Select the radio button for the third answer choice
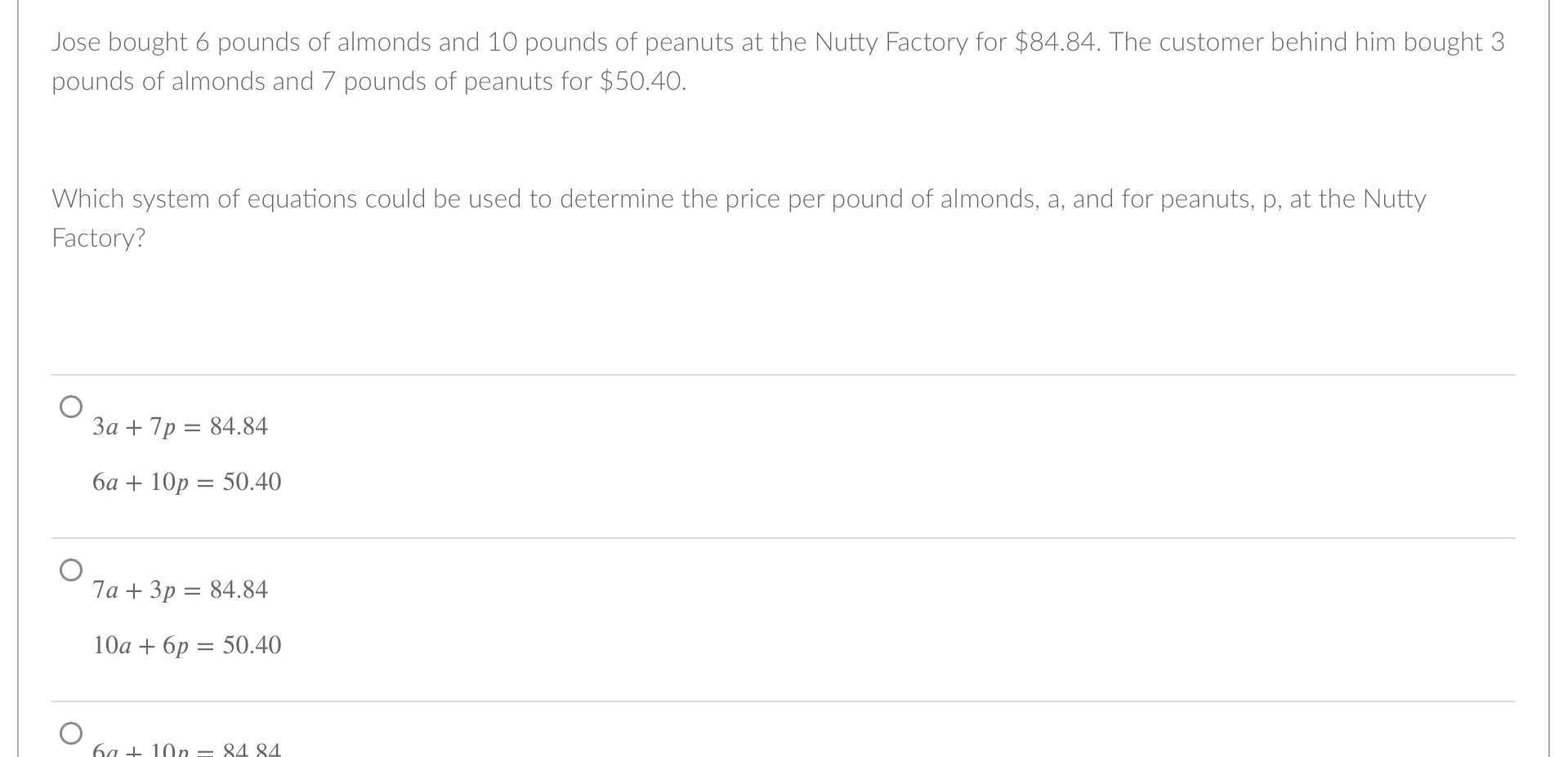Viewport: 1568px width, 757px height. click(72, 733)
